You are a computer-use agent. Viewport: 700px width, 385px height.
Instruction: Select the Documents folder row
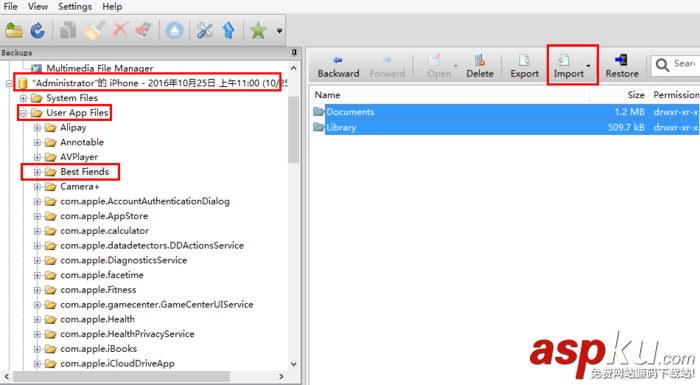click(505, 112)
